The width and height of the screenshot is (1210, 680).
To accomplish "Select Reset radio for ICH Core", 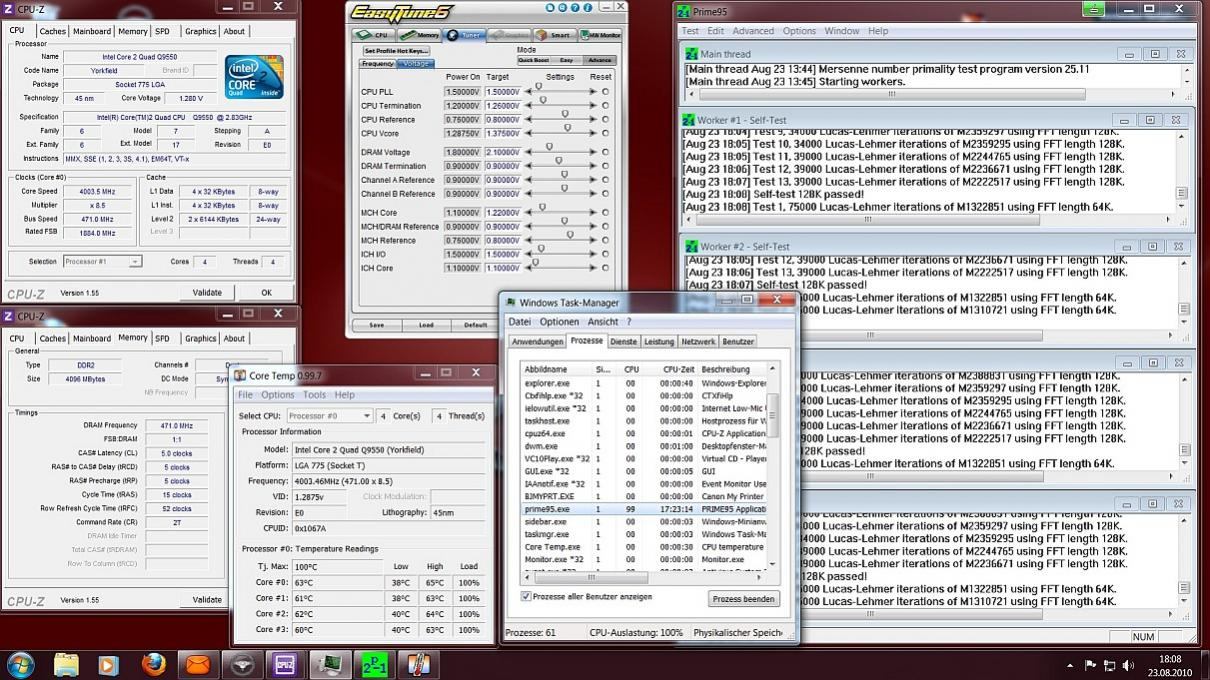I will coord(604,268).
